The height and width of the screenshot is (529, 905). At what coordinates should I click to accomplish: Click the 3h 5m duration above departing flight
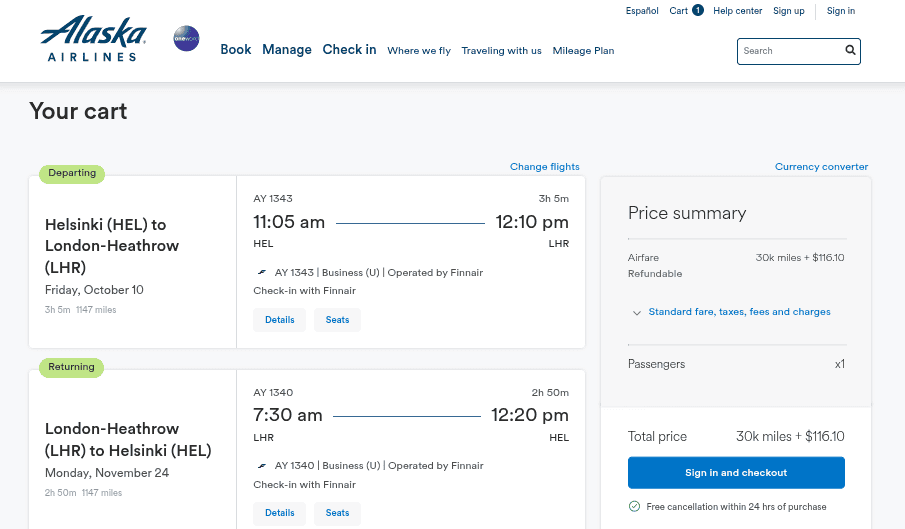(x=554, y=198)
